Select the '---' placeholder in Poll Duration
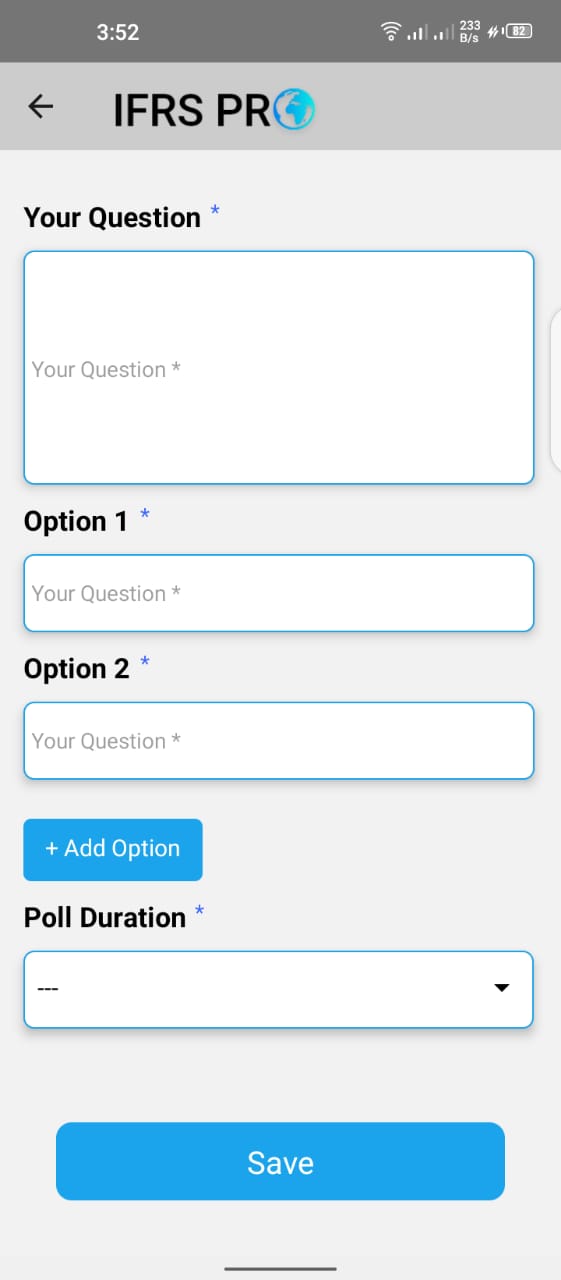This screenshot has height=1280, width=561. tap(48, 989)
